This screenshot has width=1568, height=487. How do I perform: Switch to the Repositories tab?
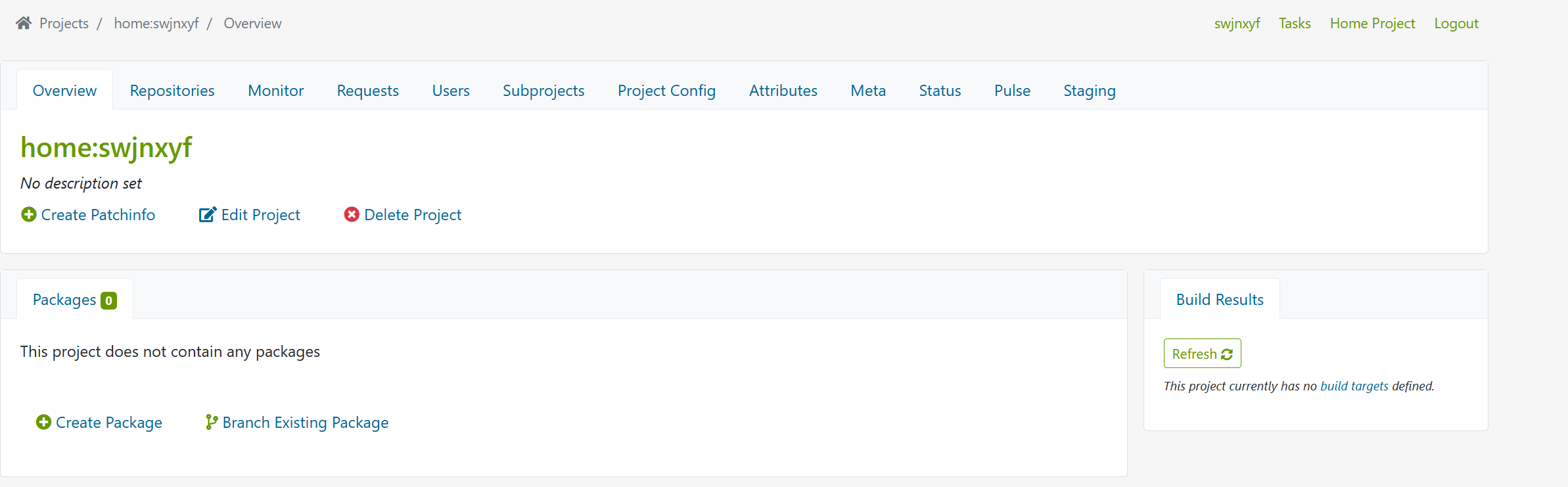pos(172,91)
